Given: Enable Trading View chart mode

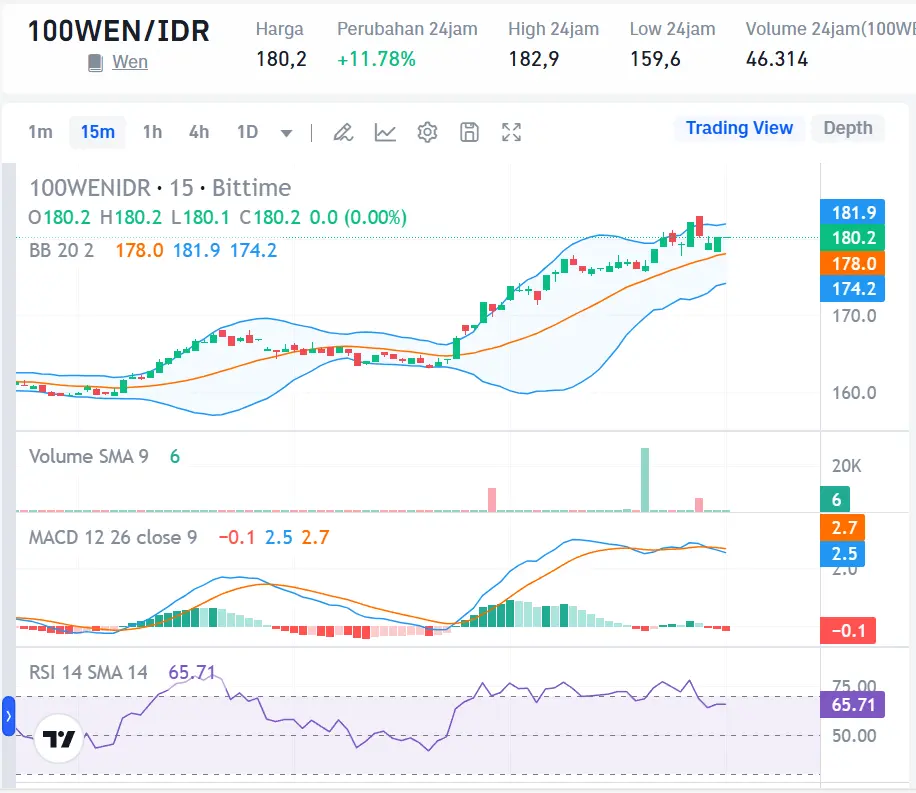Looking at the screenshot, I should click(739, 128).
